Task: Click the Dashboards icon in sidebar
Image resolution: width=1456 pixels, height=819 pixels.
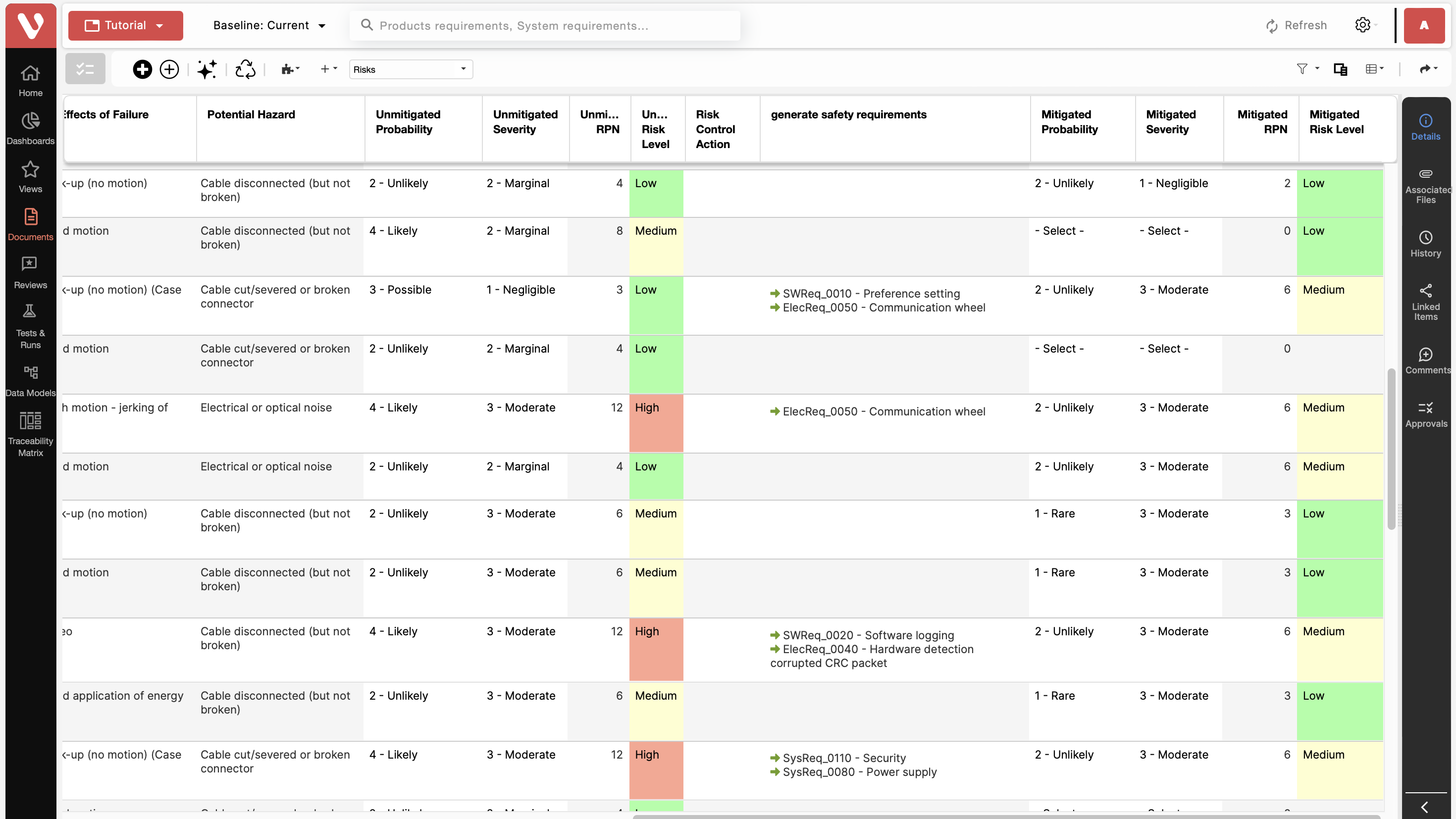Action: click(30, 120)
